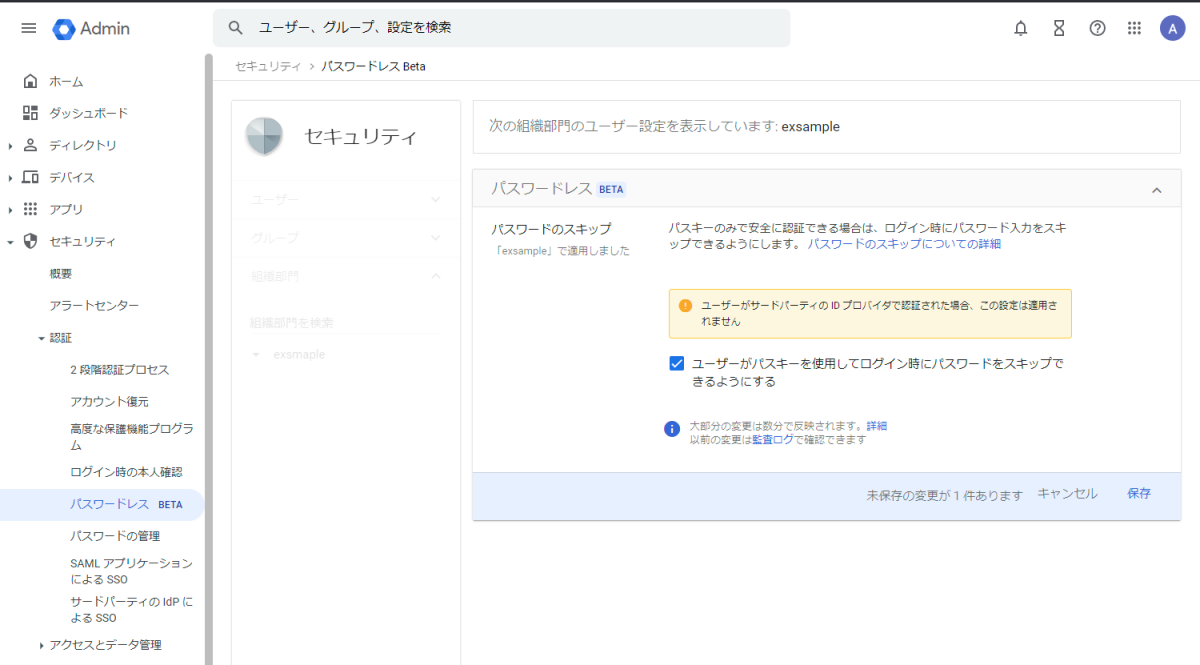Click the ホーム house icon
The height and width of the screenshot is (665, 1200).
click(x=30, y=81)
